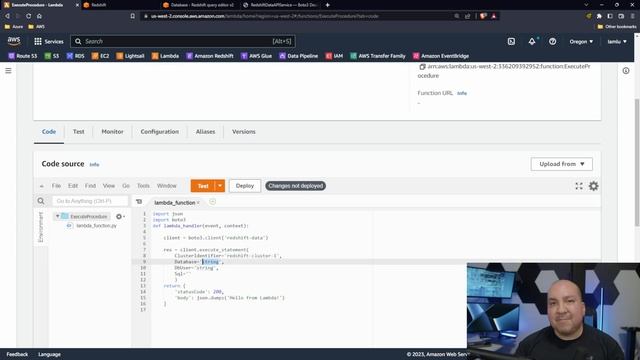Click the AWS console search field

183,41
